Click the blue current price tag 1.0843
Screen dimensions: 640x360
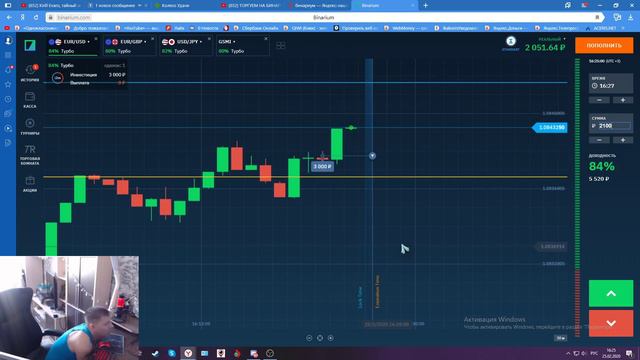click(550, 127)
